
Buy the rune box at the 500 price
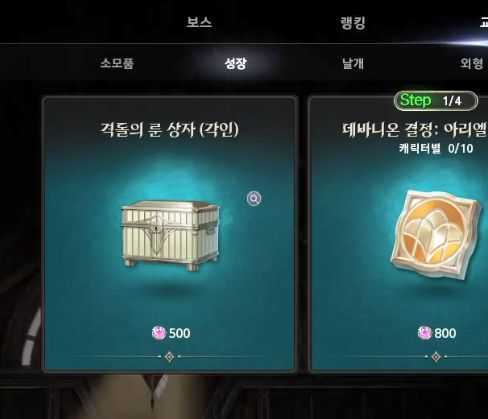click(x=171, y=333)
